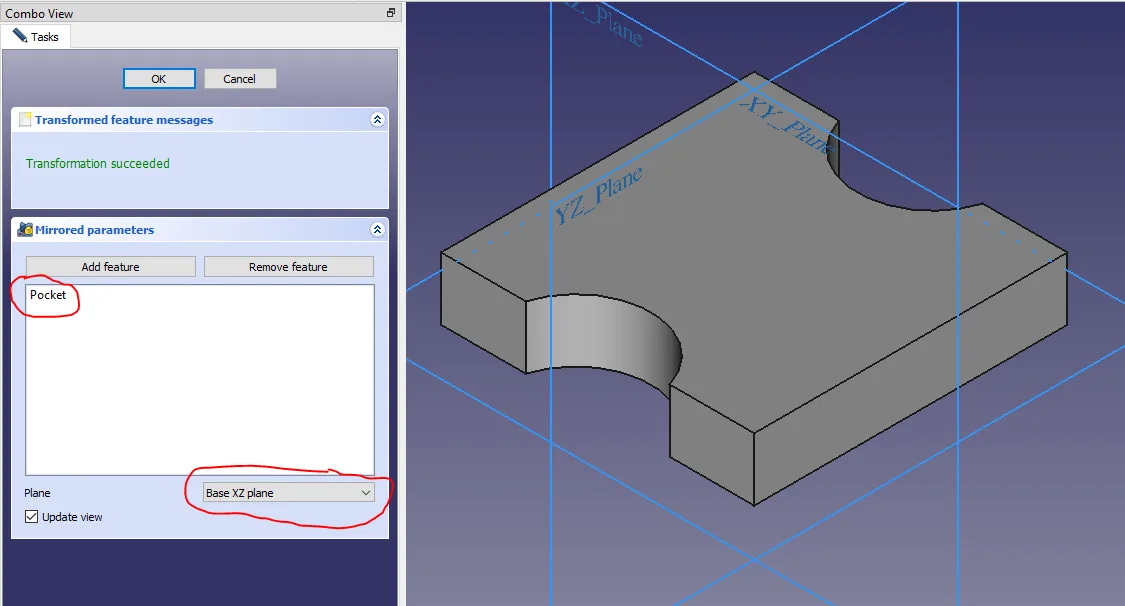Click the Transformed feature messages header icon
1125x606 pixels.
tap(26, 120)
